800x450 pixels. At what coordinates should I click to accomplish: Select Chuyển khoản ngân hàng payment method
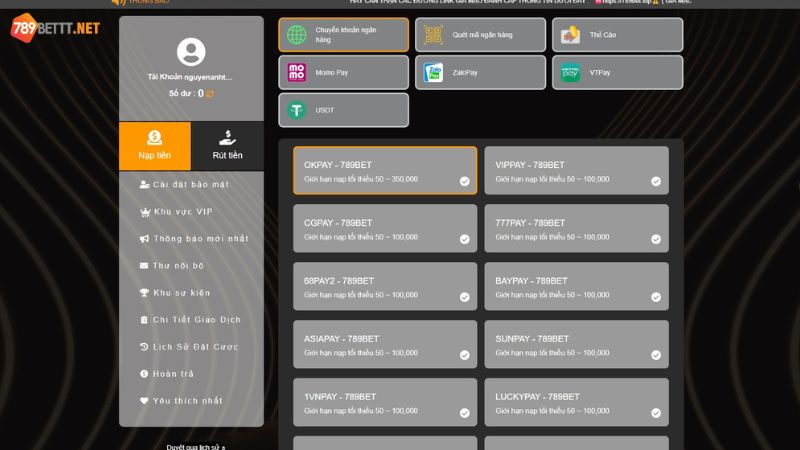[x=343, y=35]
